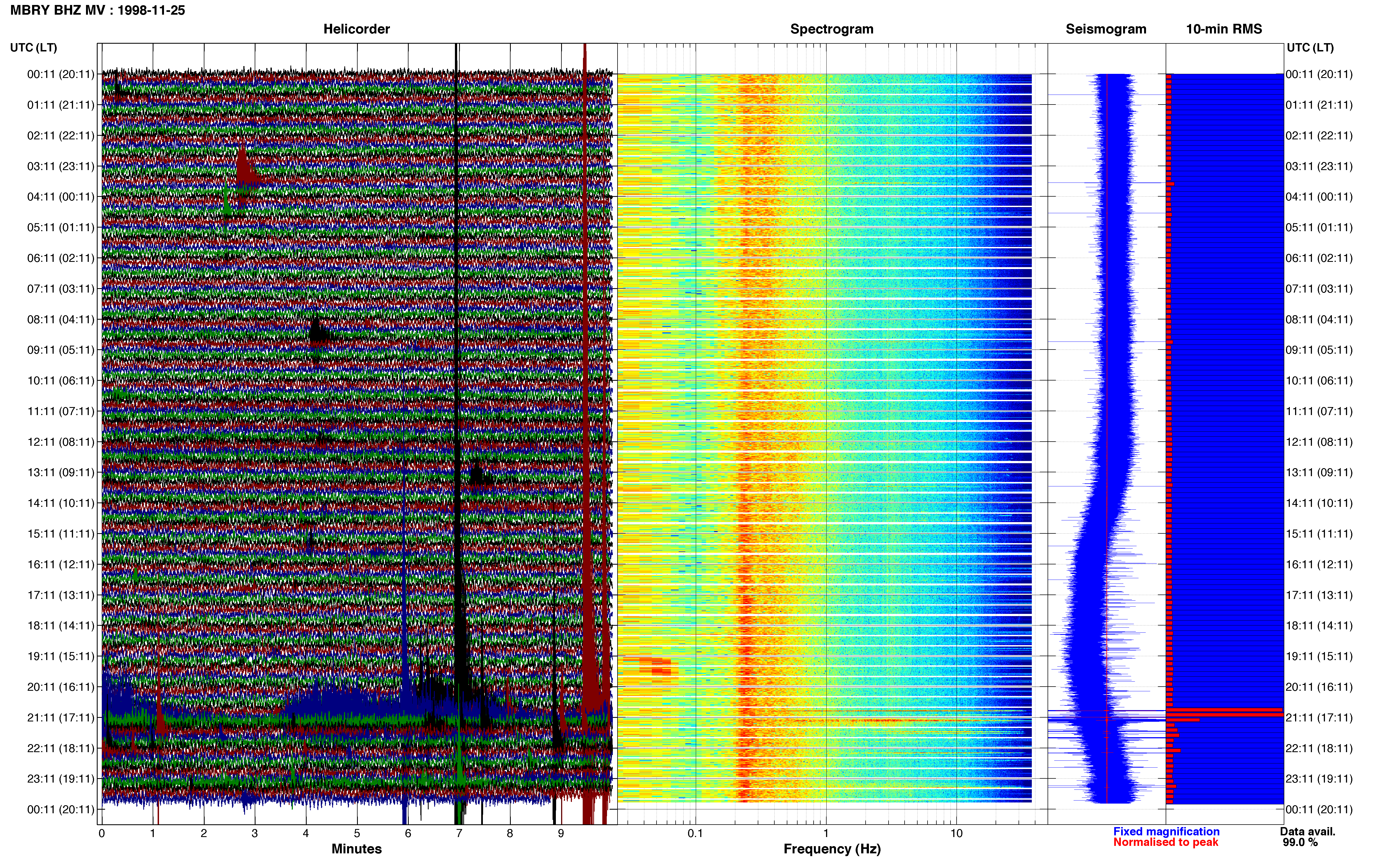
Task: Click left-axis time label 16:11 (12:11)
Action: 61,564
